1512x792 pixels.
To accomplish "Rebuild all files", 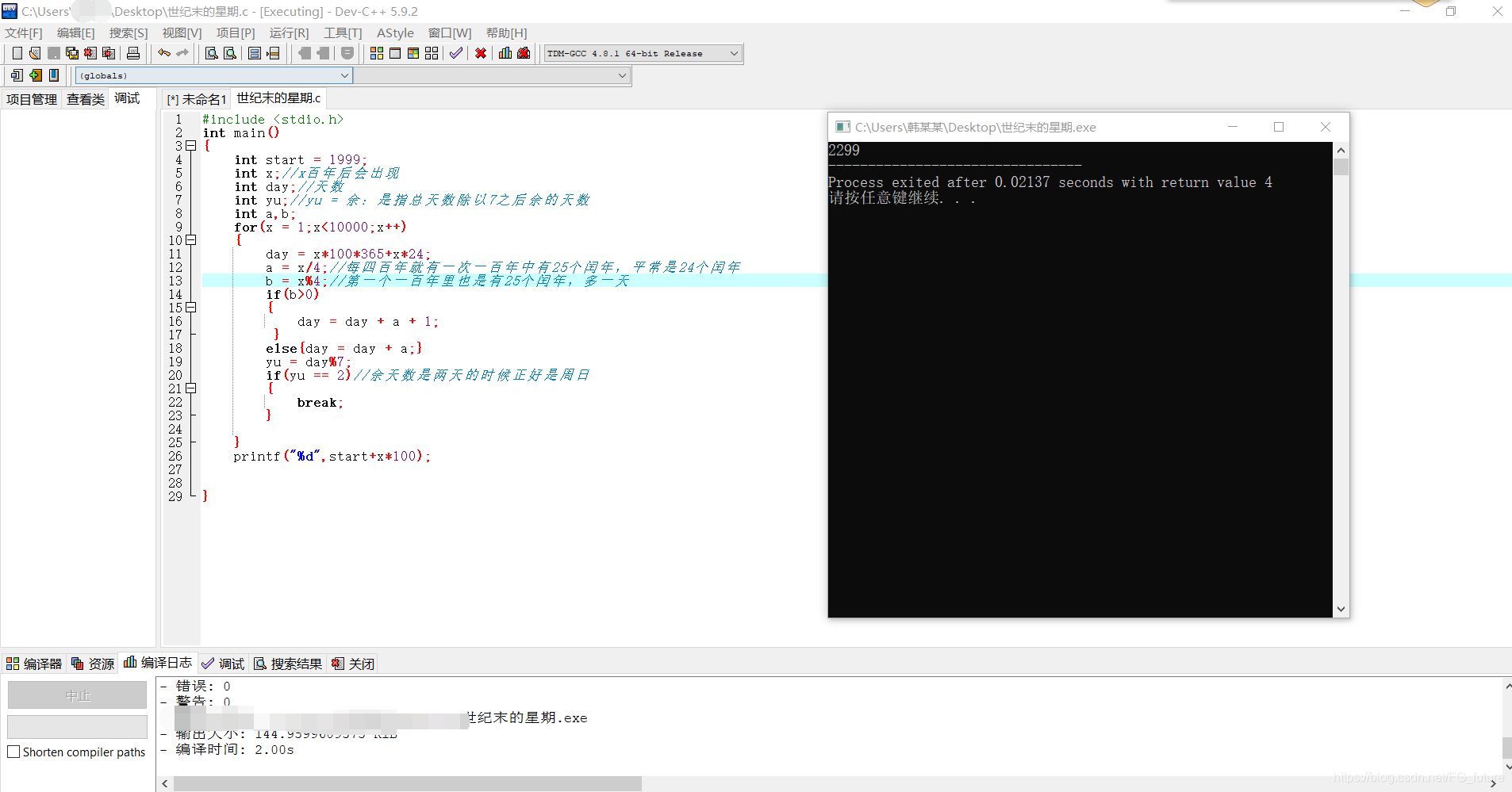I will 432,53.
